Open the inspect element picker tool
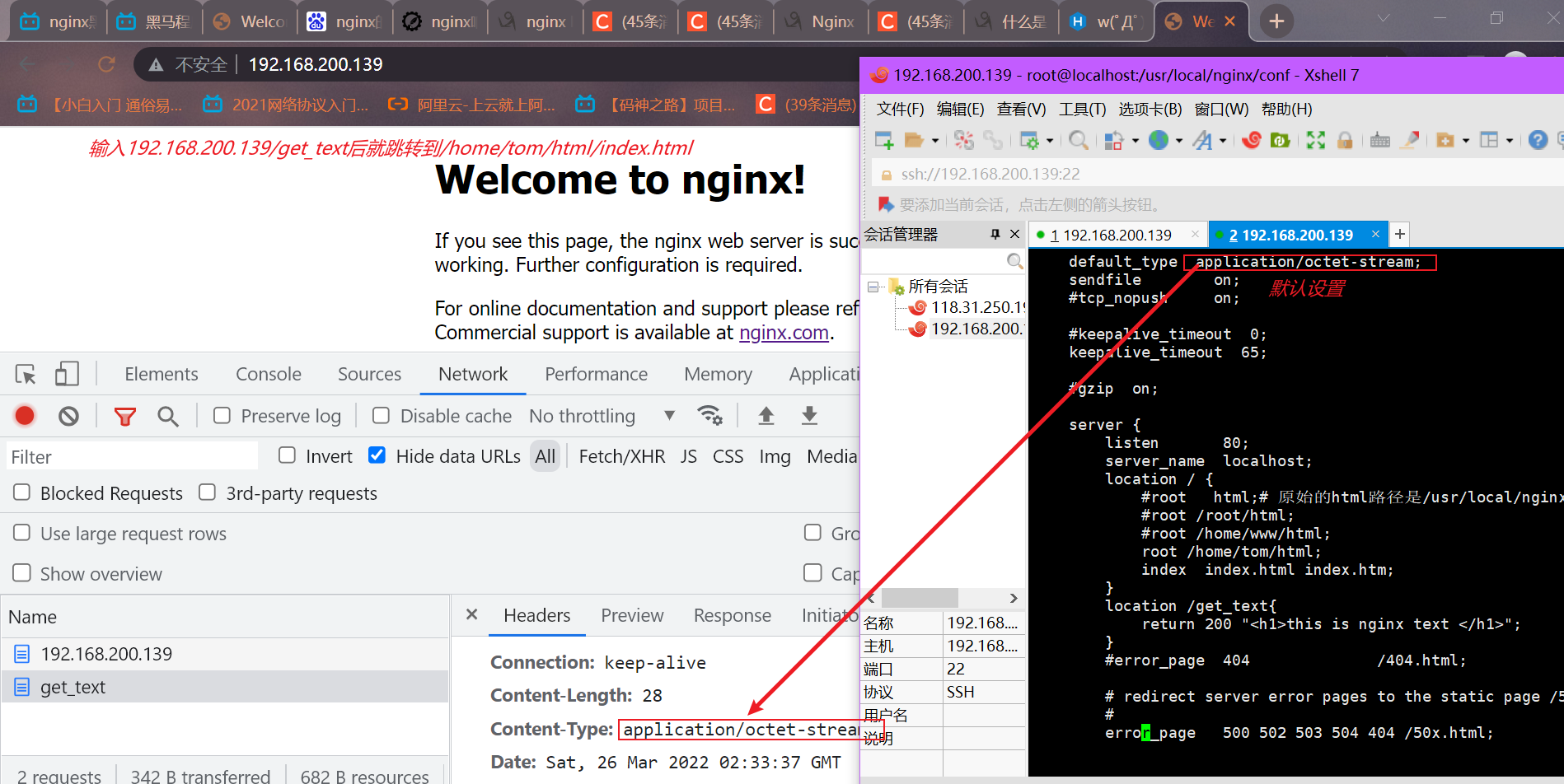The image size is (1564, 784). click(26, 375)
